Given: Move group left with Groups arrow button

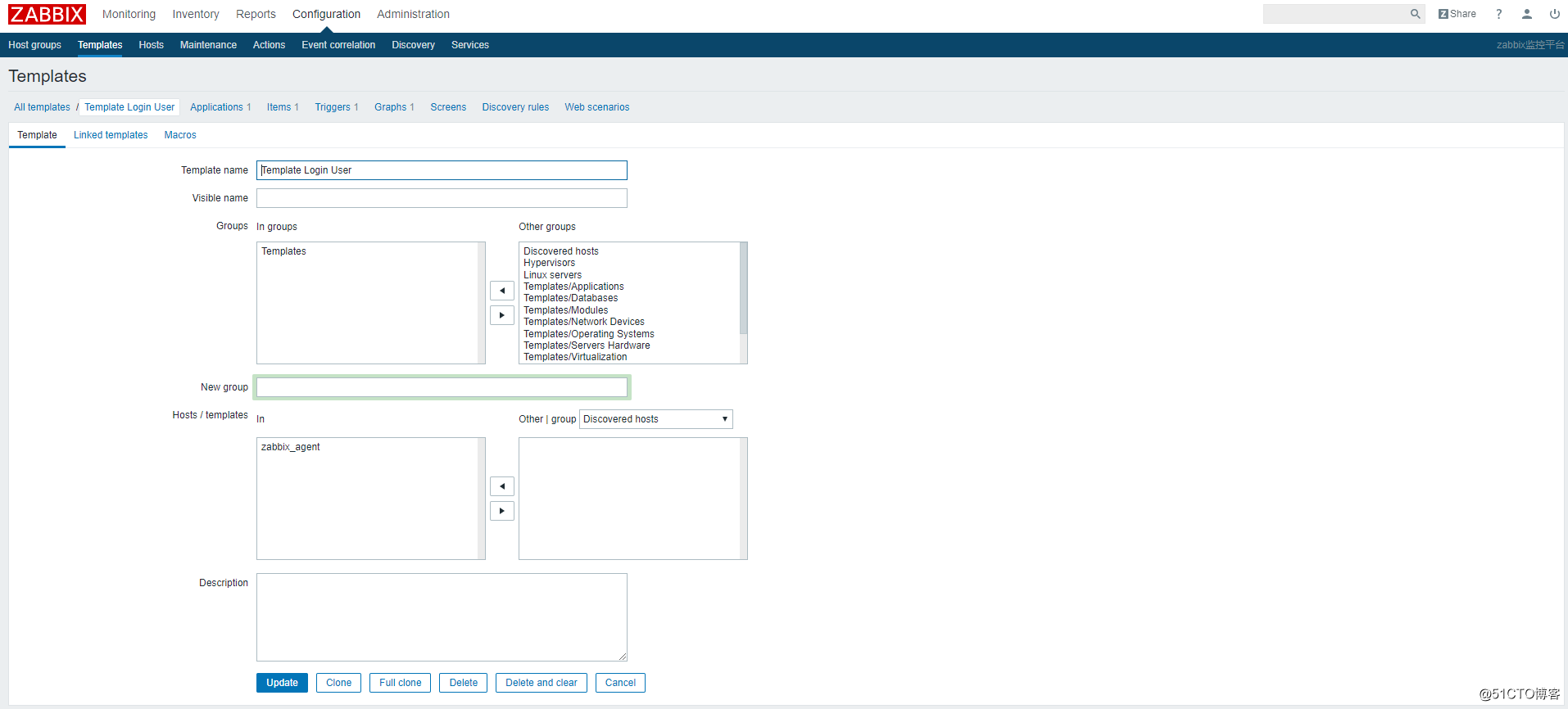Looking at the screenshot, I should point(502,291).
